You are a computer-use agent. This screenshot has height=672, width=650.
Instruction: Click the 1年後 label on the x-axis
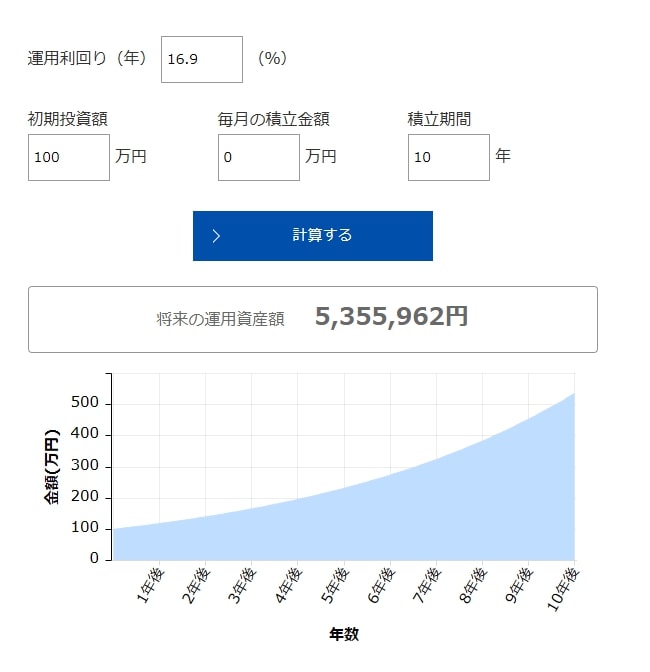(x=150, y=588)
